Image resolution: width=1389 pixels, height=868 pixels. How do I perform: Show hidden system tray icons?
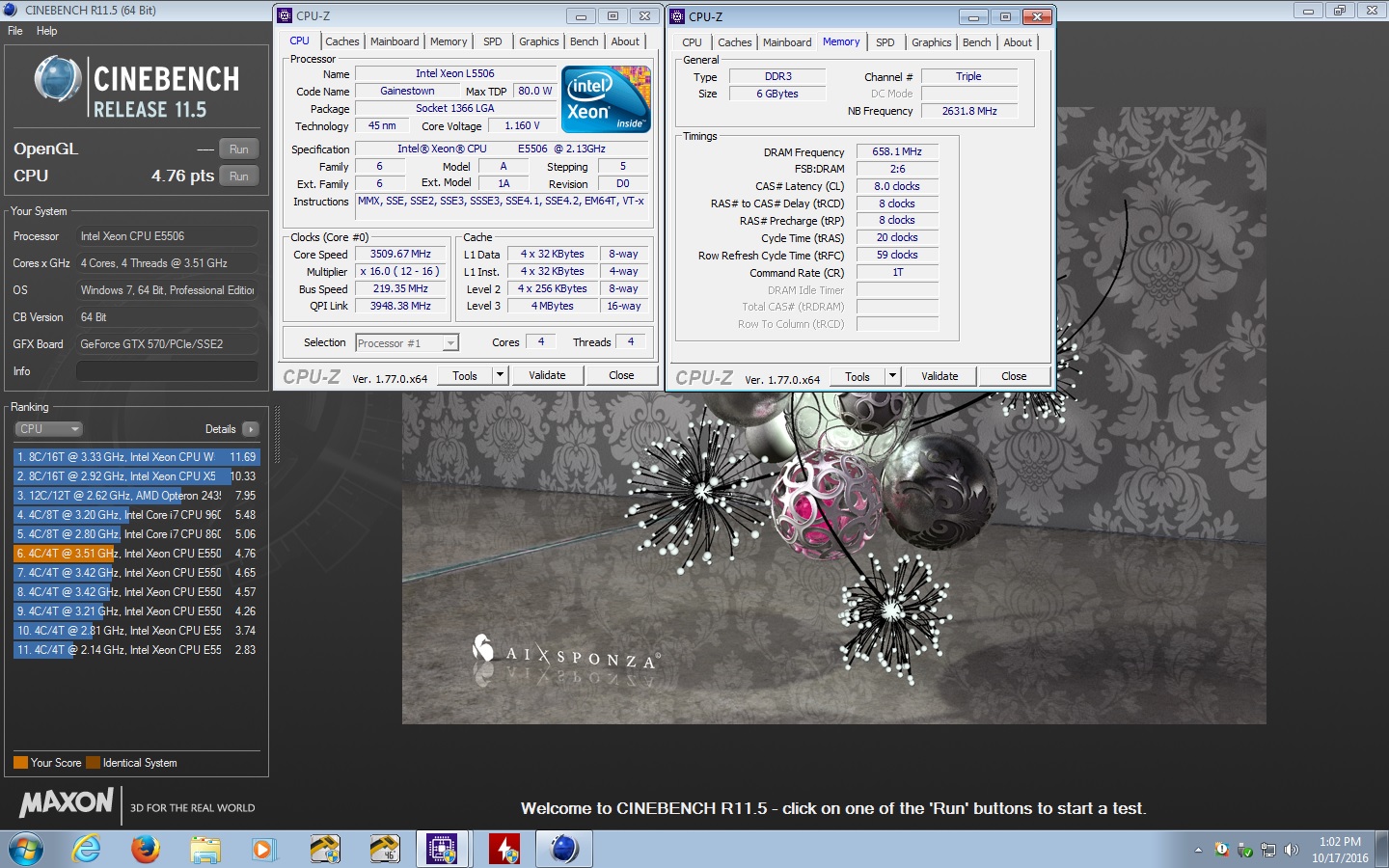[x=1198, y=850]
